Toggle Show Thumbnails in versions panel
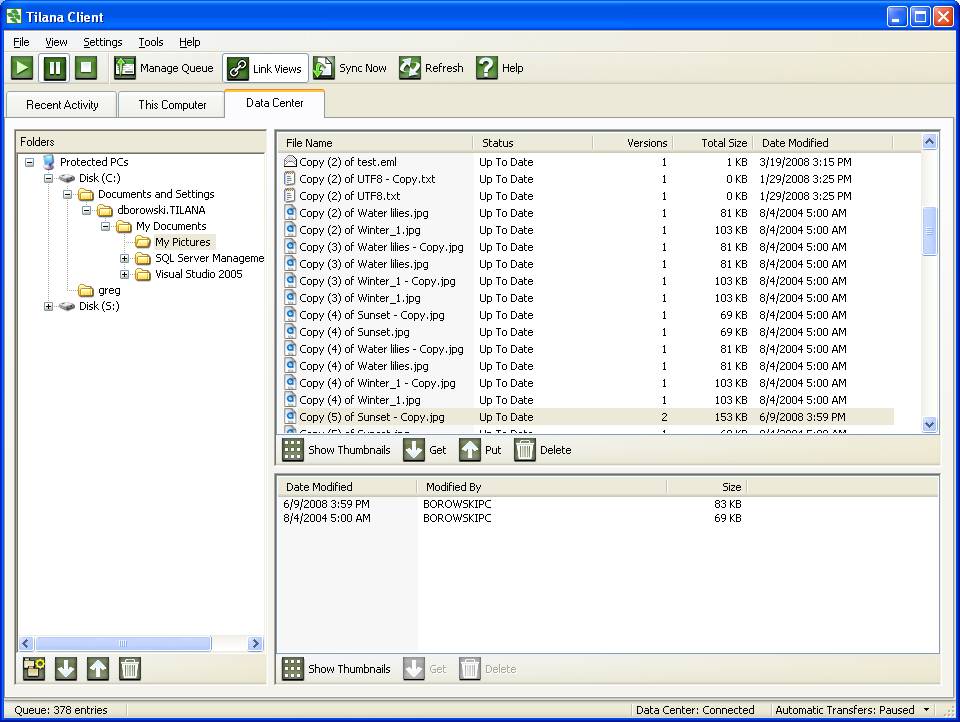Screen dimensions: 960x722 pyautogui.click(x=292, y=669)
